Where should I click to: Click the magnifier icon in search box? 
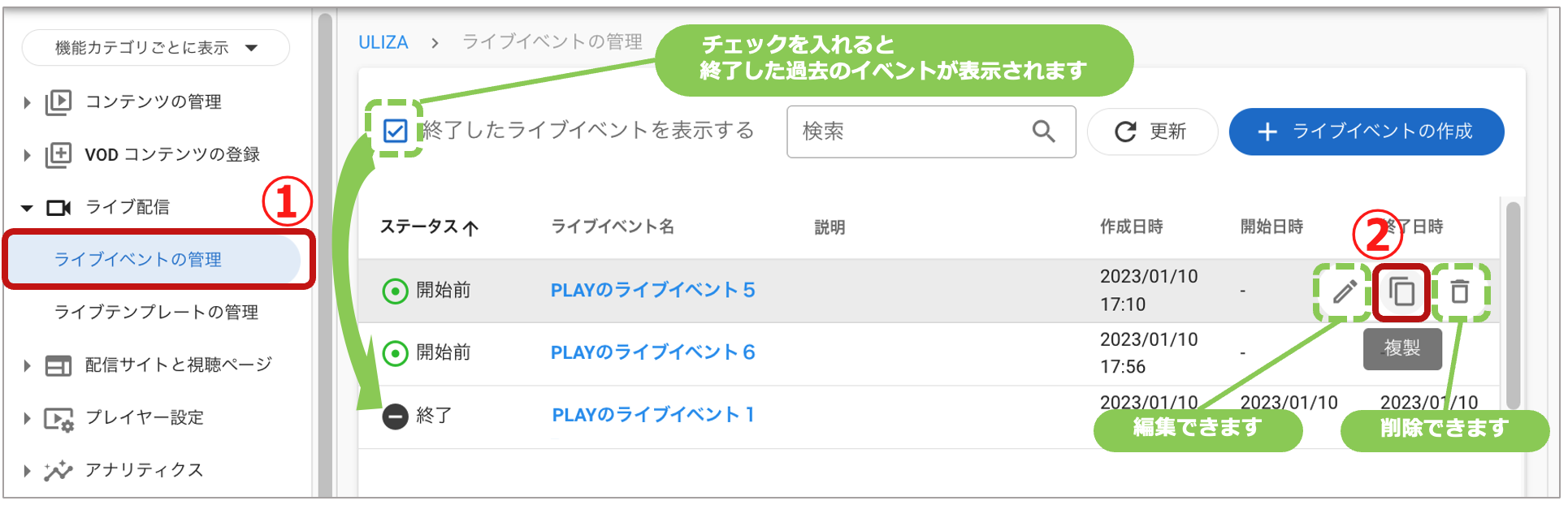click(1044, 131)
